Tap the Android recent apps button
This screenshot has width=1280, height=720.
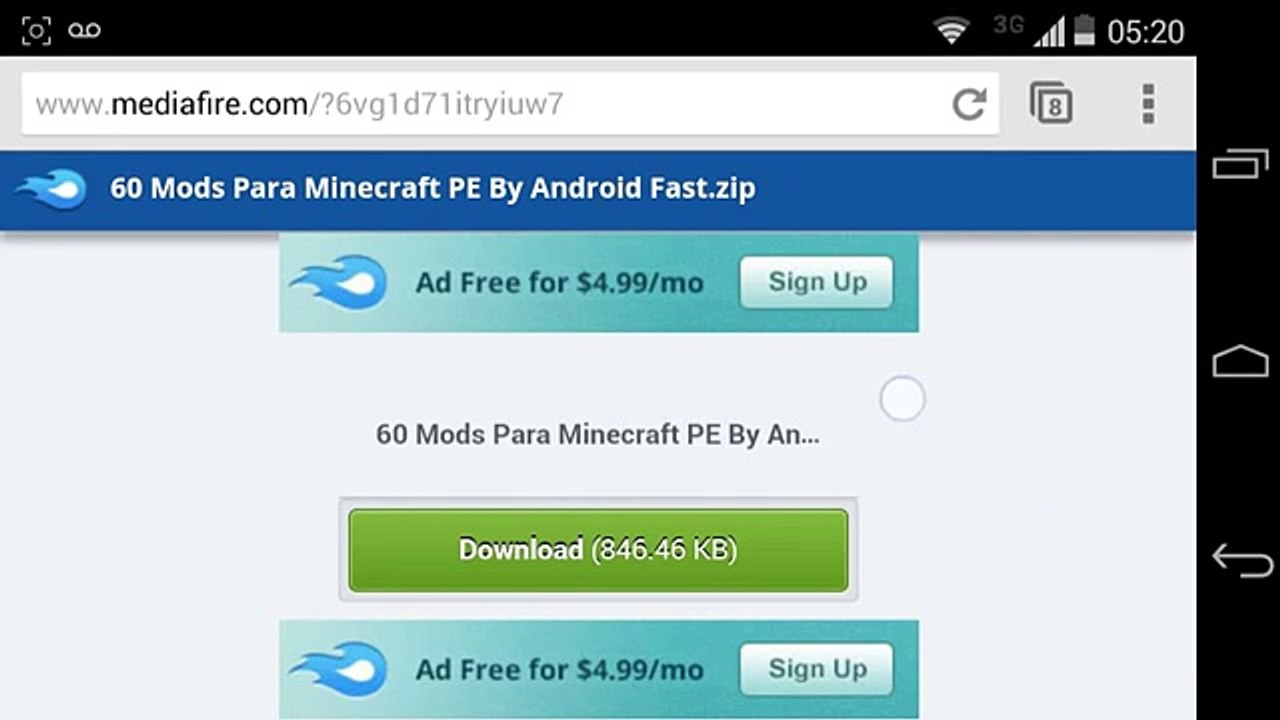click(x=1240, y=163)
